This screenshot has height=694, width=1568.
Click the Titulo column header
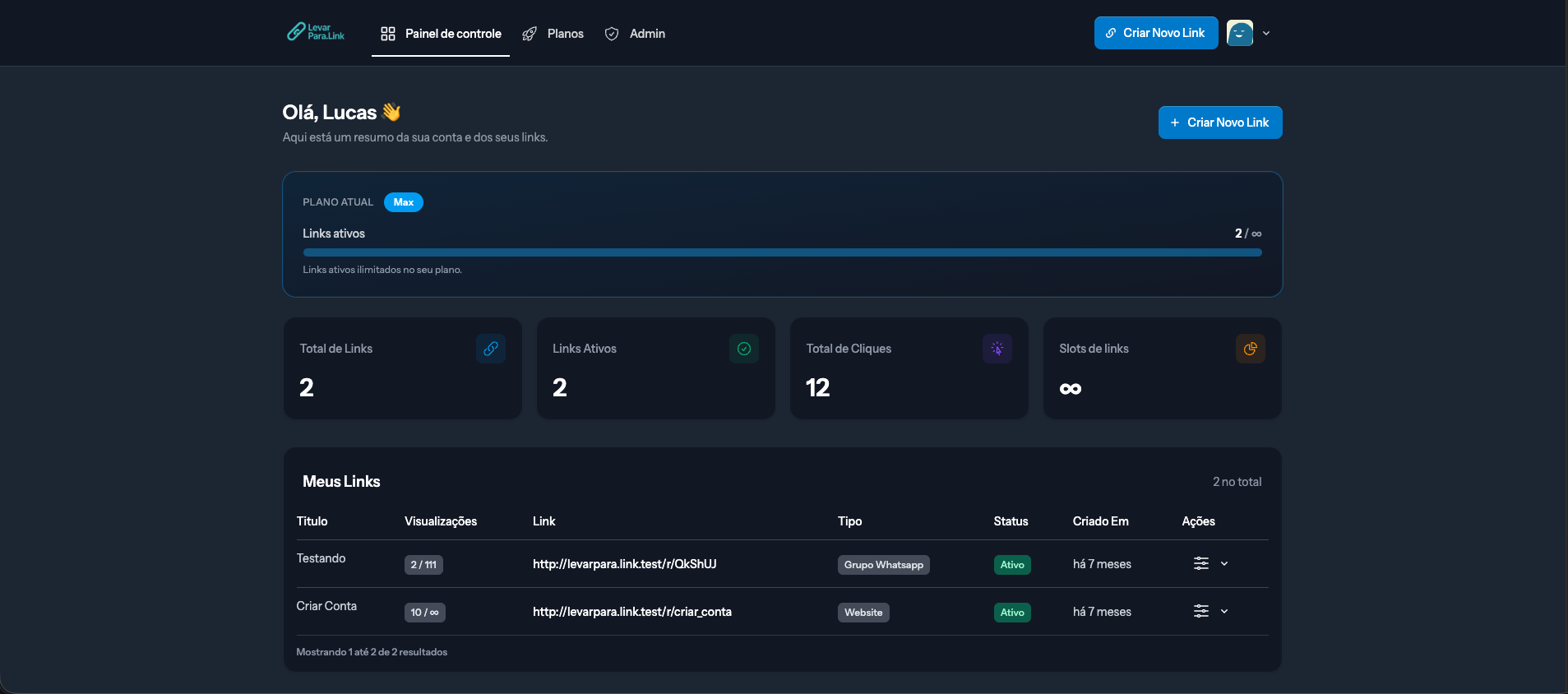pyautogui.click(x=312, y=521)
